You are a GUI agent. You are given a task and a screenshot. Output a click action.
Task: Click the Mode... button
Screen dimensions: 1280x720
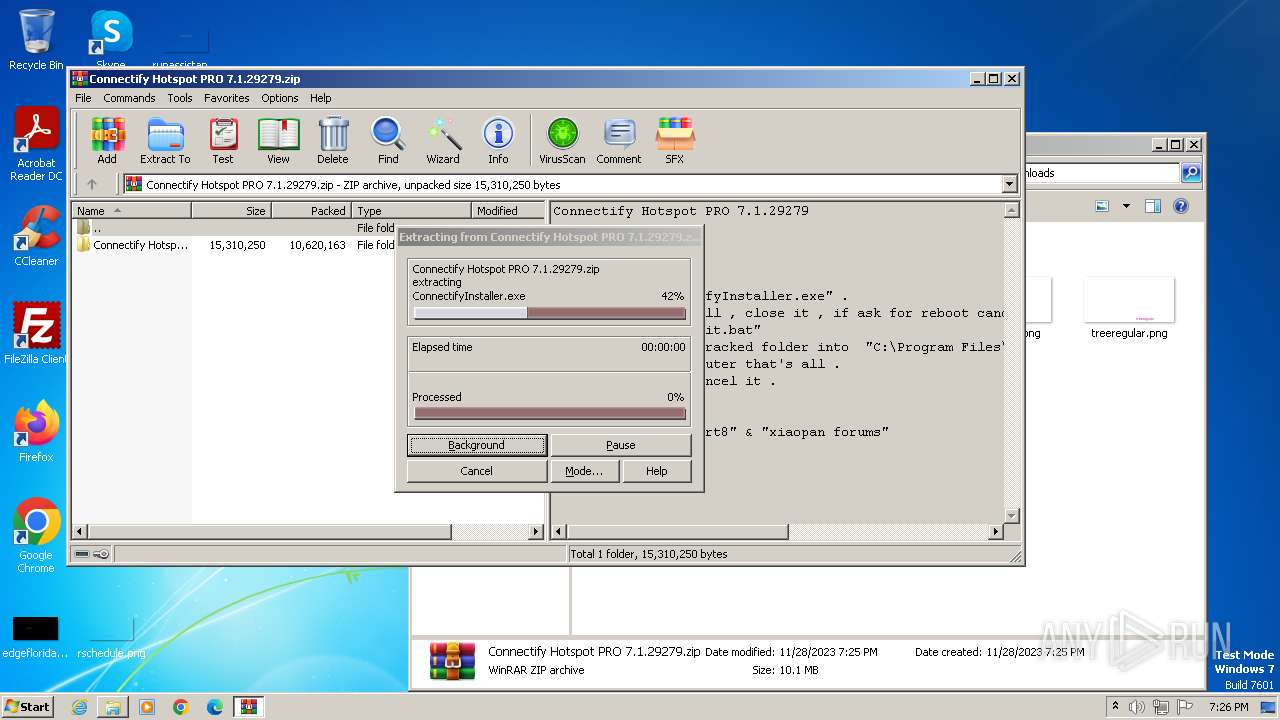click(584, 471)
